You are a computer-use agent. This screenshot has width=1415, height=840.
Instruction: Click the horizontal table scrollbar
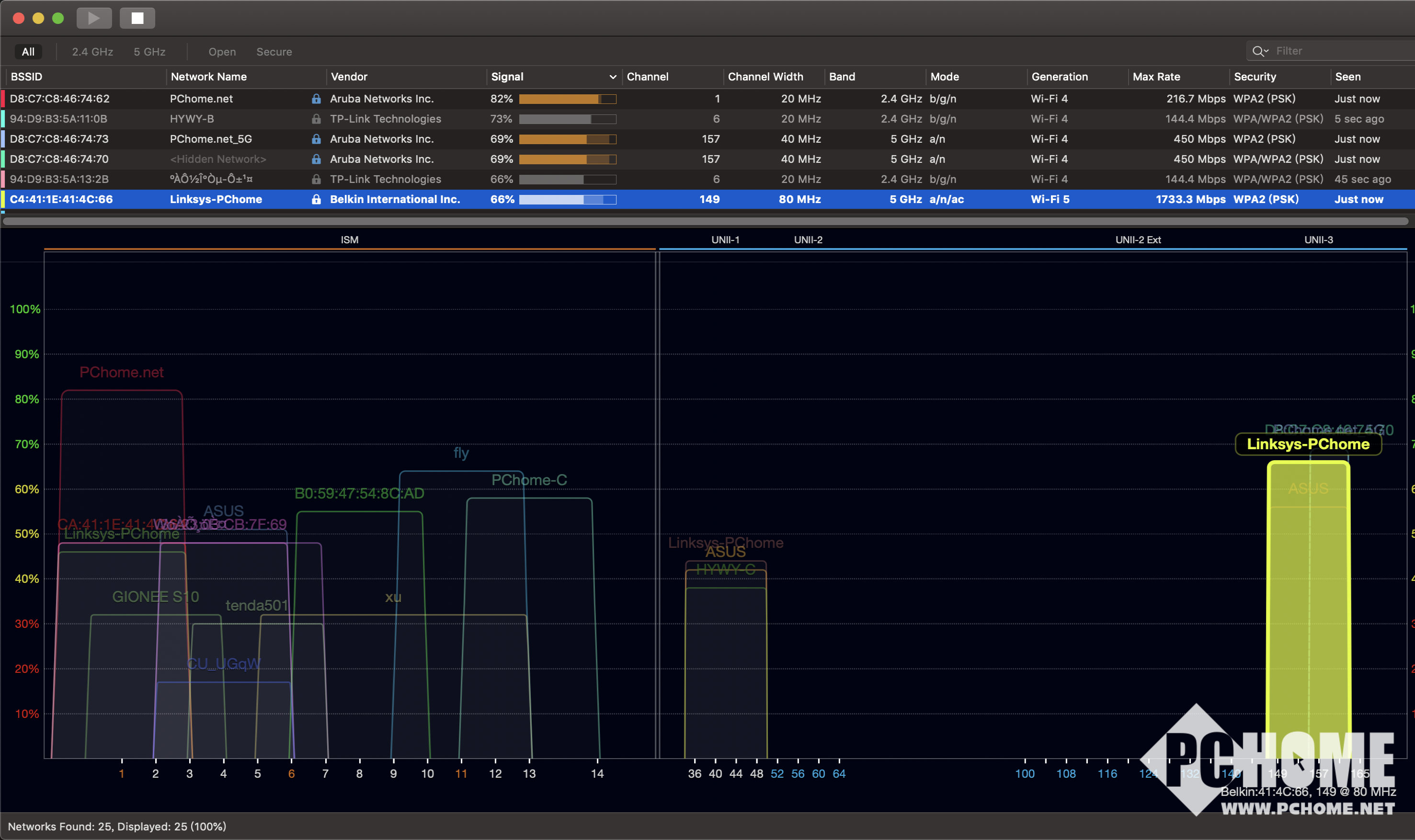pyautogui.click(x=705, y=221)
